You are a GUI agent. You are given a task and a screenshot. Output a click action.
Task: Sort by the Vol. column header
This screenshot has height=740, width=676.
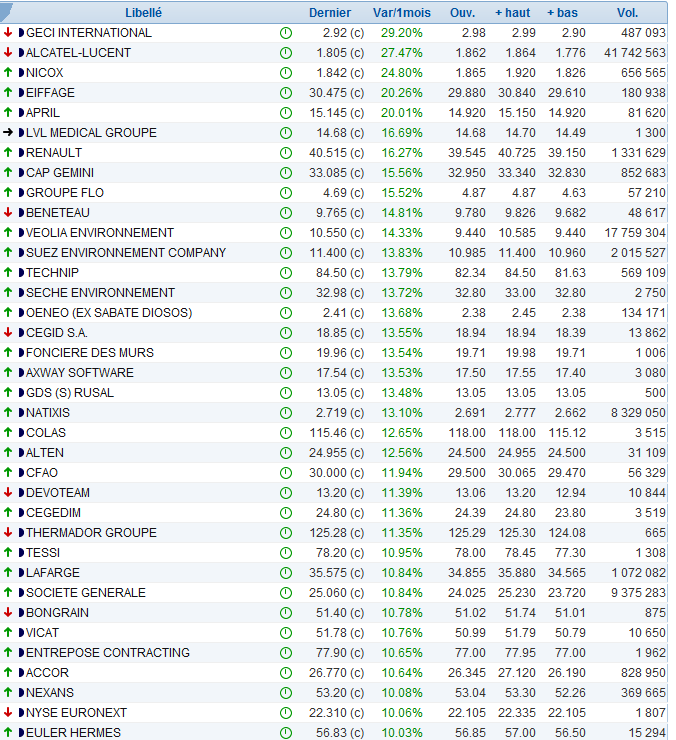pos(627,13)
